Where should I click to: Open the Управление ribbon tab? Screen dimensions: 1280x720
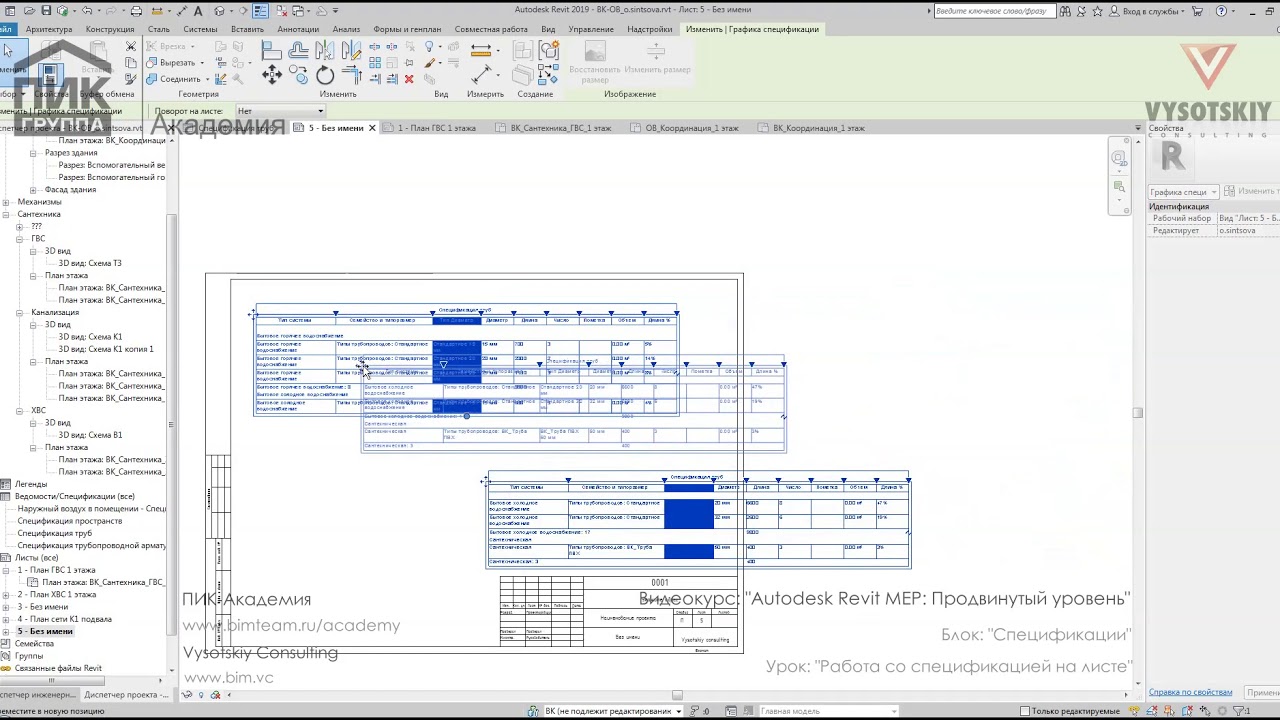[x=591, y=29]
